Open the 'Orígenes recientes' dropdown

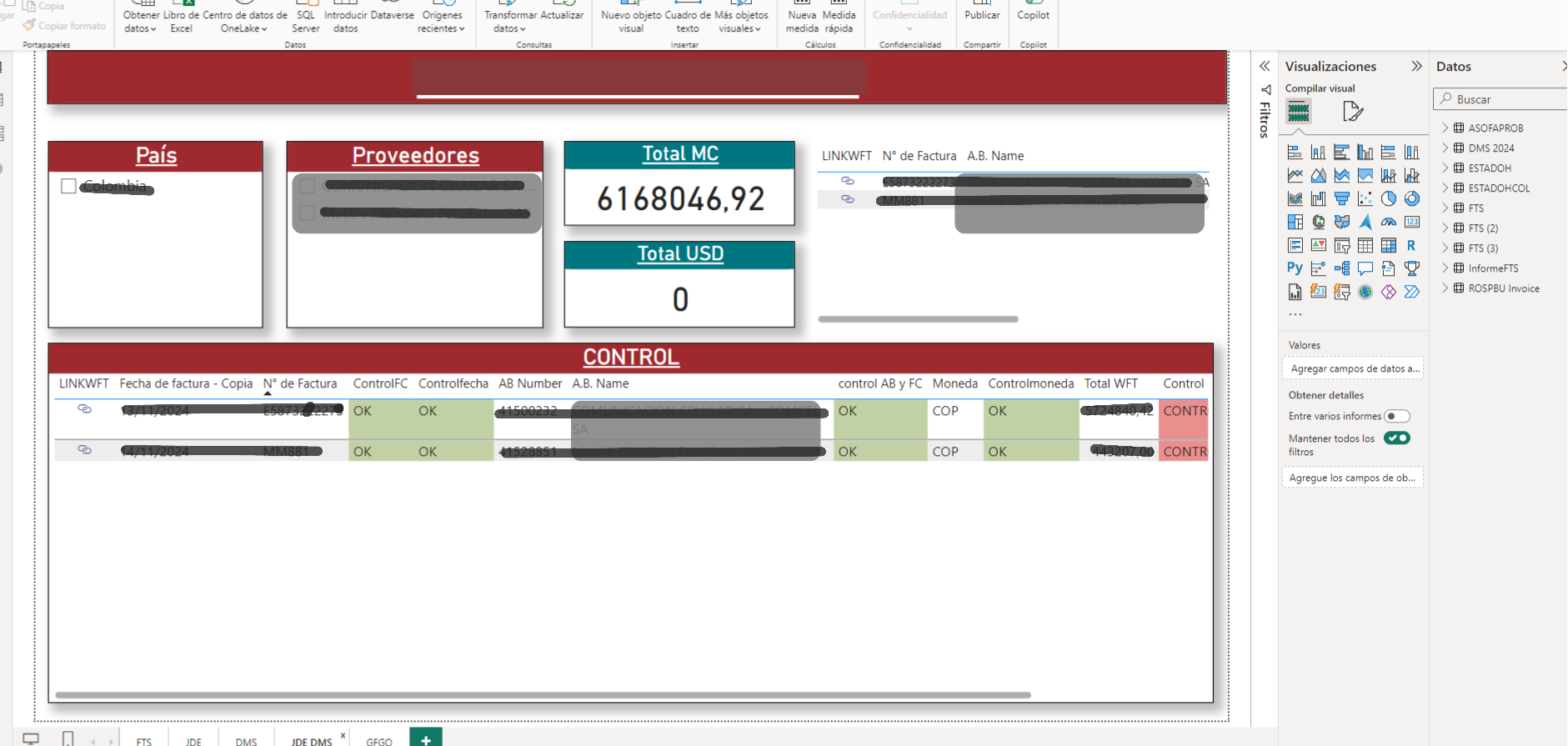[x=442, y=22]
